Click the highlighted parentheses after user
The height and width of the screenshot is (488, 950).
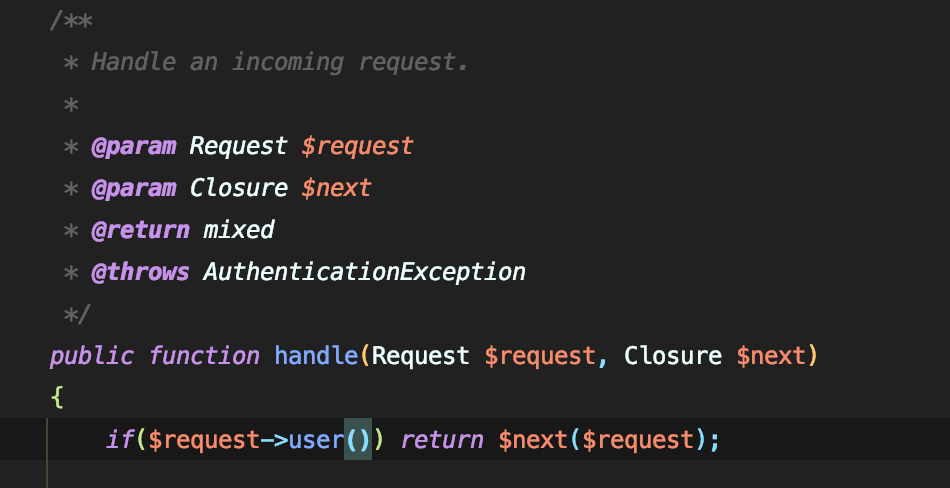click(x=357, y=440)
